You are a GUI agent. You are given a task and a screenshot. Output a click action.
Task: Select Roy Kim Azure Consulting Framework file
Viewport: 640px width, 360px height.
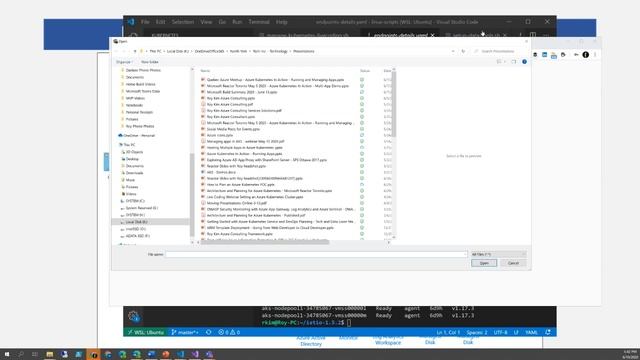click(240, 234)
